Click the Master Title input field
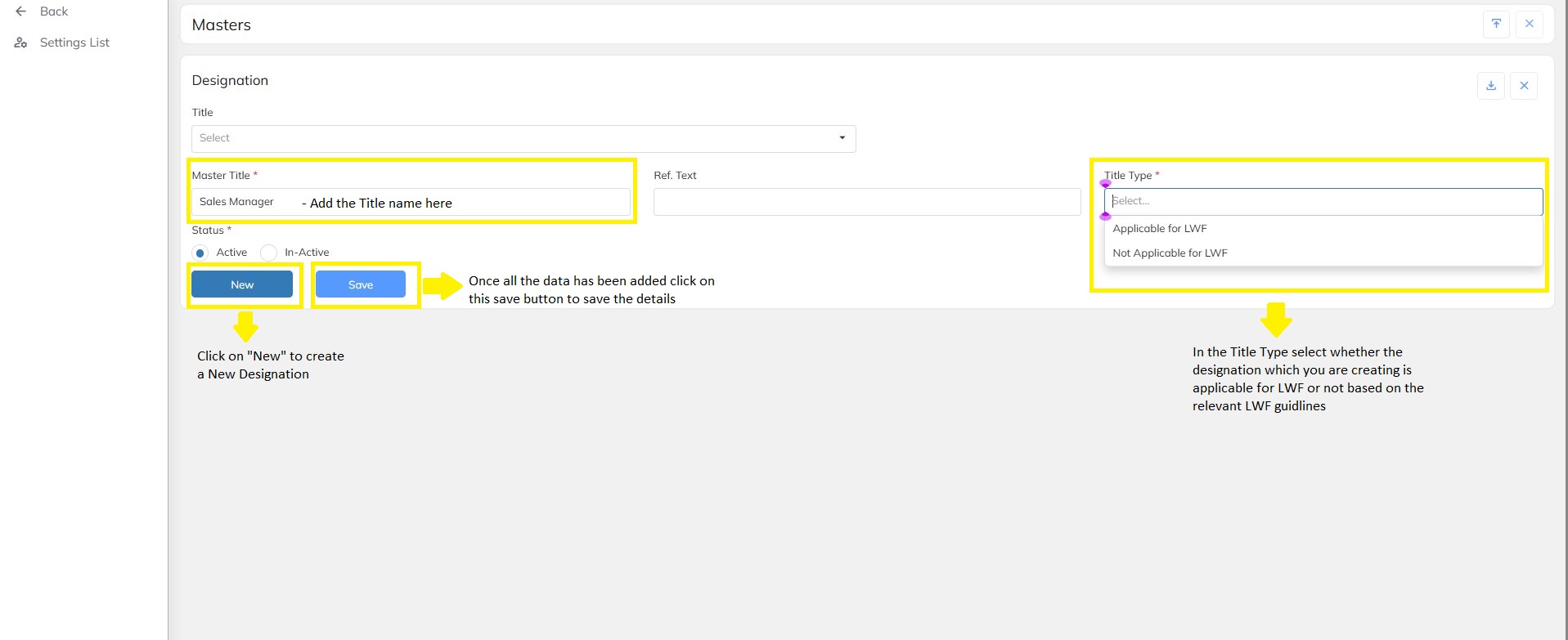 point(411,202)
